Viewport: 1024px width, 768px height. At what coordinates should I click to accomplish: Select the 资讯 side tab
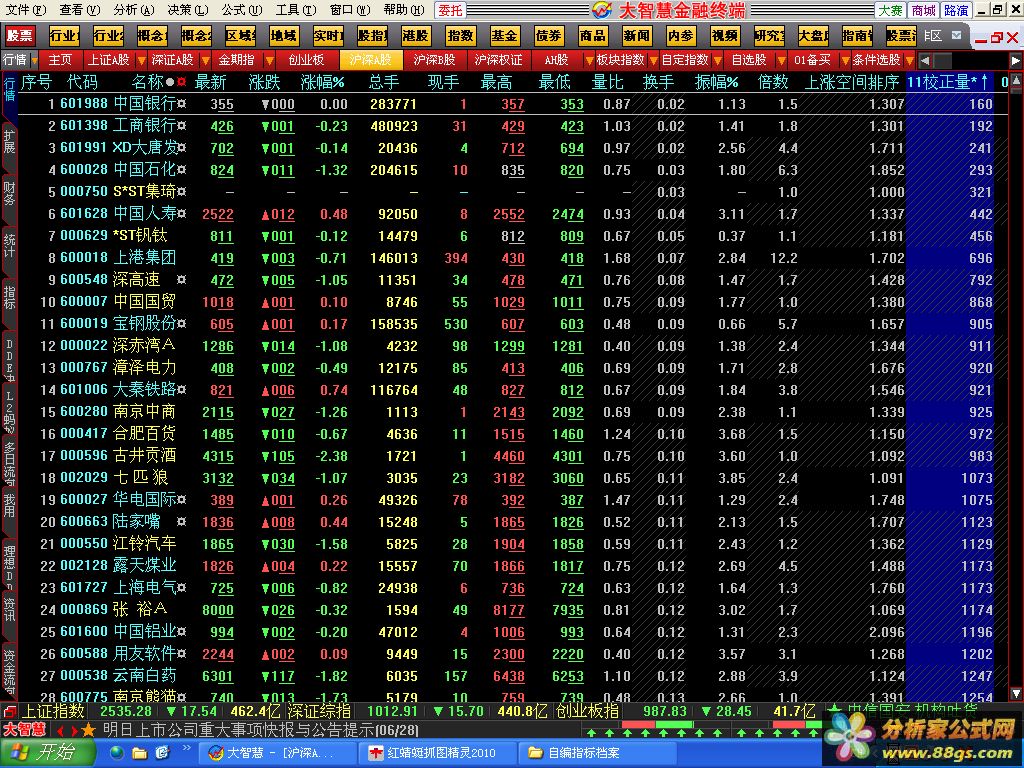9,609
